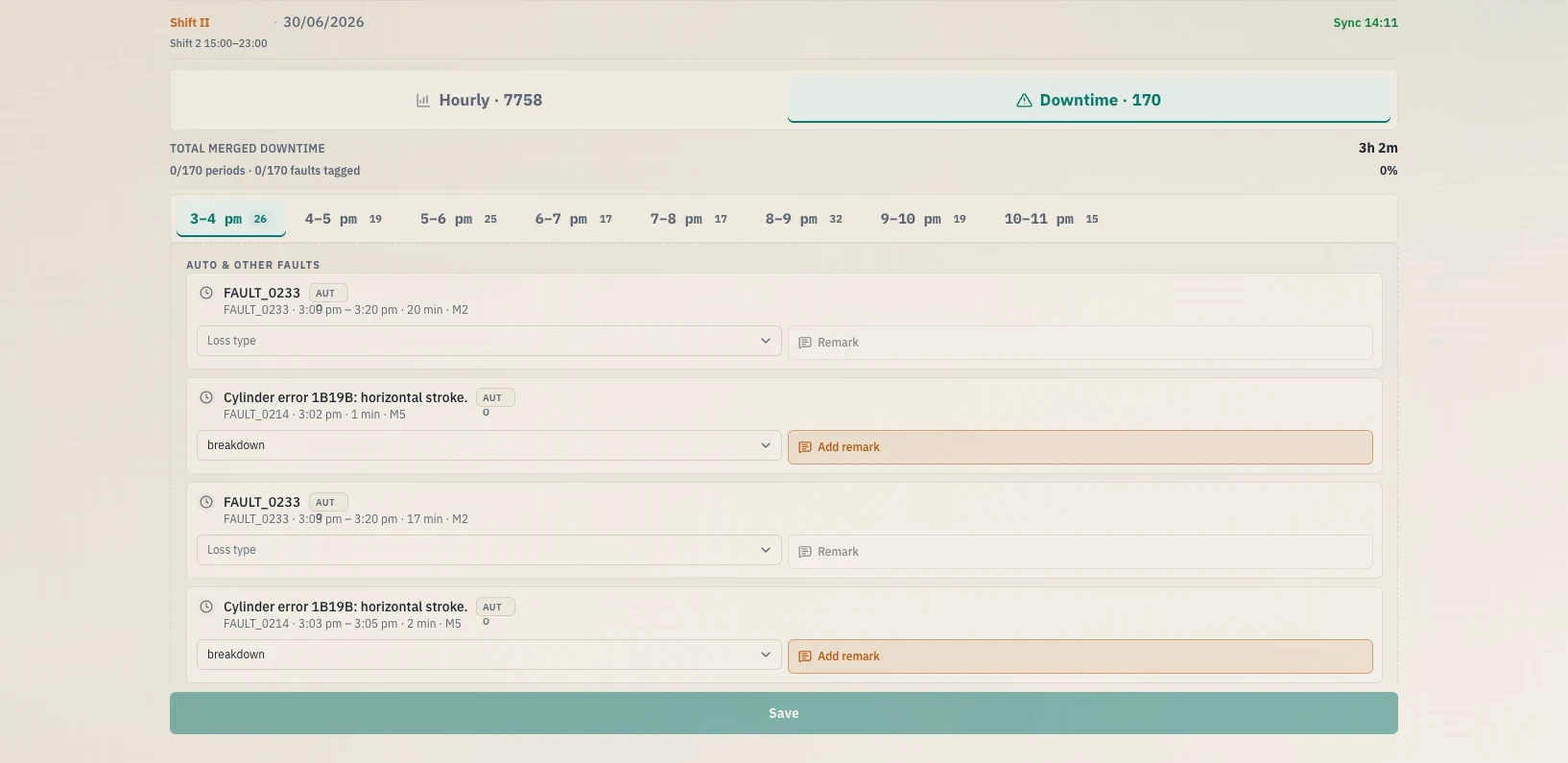
Task: Click 'FAULT_0214 · 3:03 pm – 3:05 pm · 2 min · M5'
Action: coord(343,624)
